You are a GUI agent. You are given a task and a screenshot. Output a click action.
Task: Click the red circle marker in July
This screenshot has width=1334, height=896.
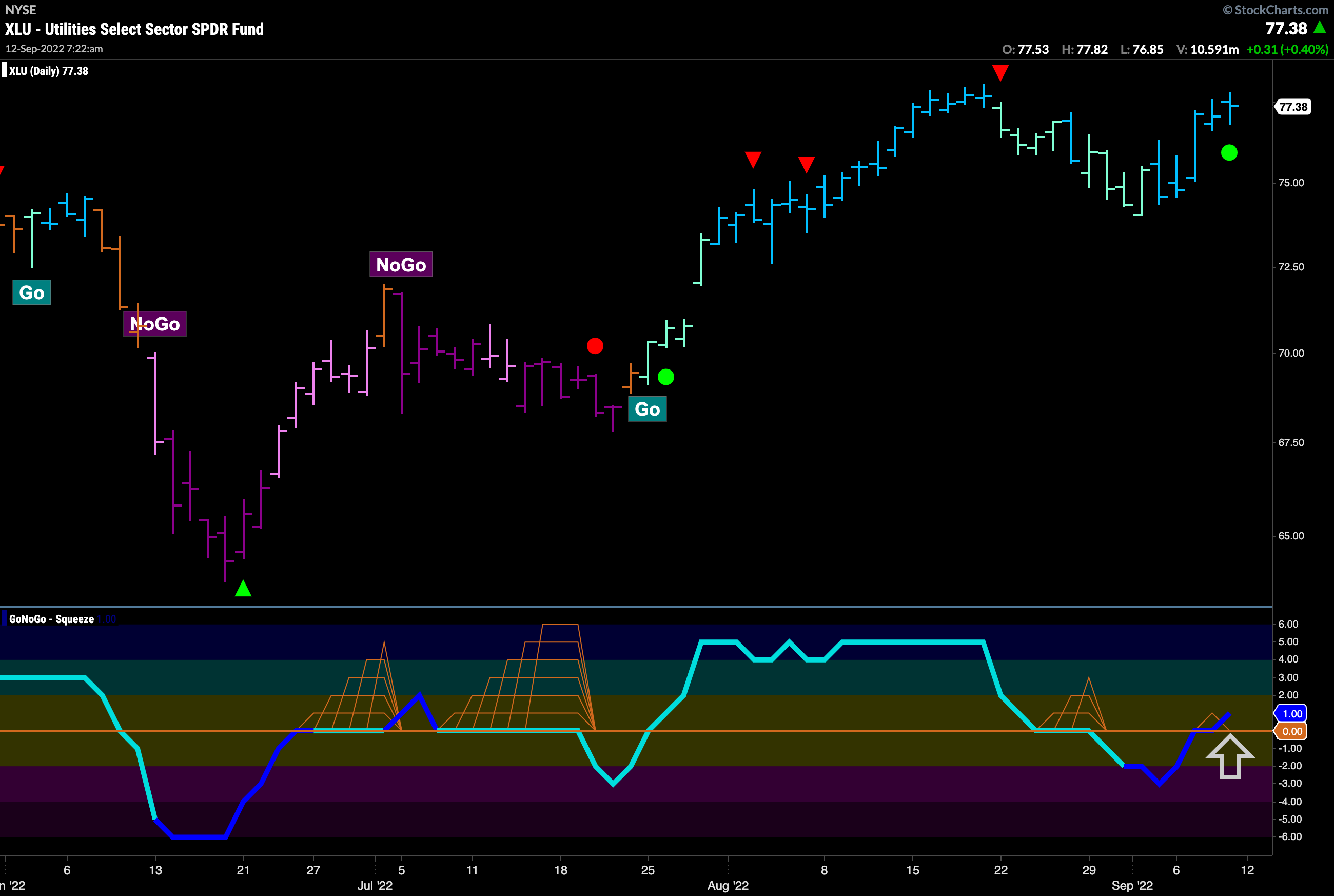click(x=595, y=346)
